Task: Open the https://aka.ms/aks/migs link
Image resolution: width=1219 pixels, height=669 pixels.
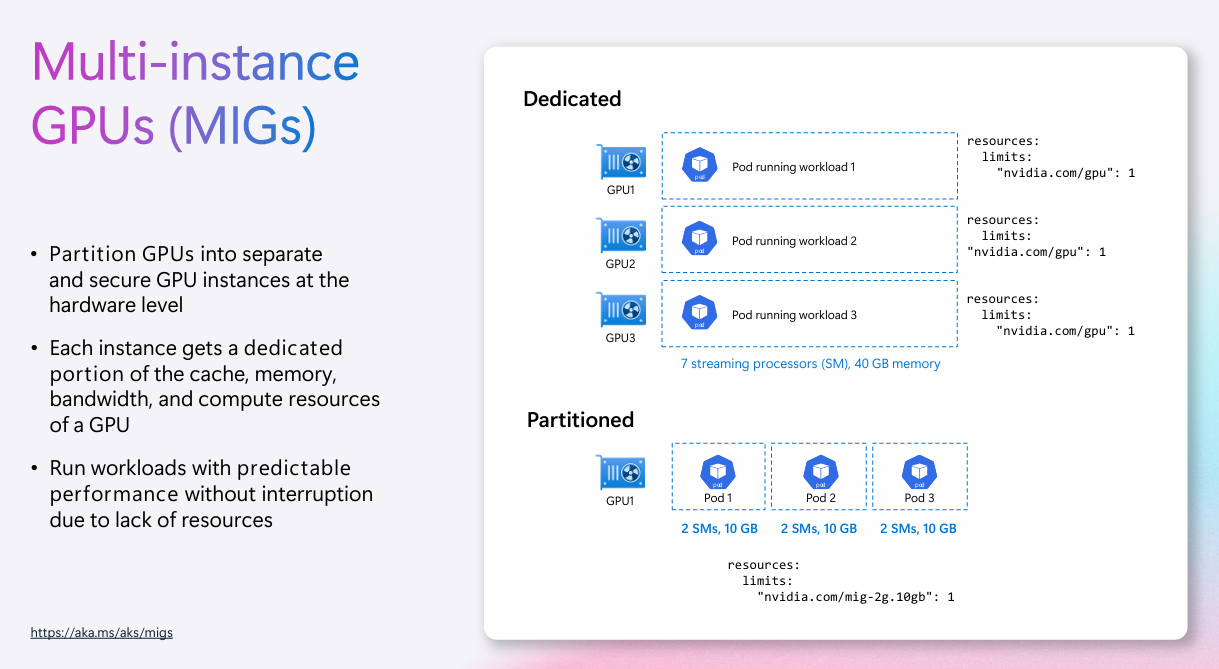Action: [101, 633]
